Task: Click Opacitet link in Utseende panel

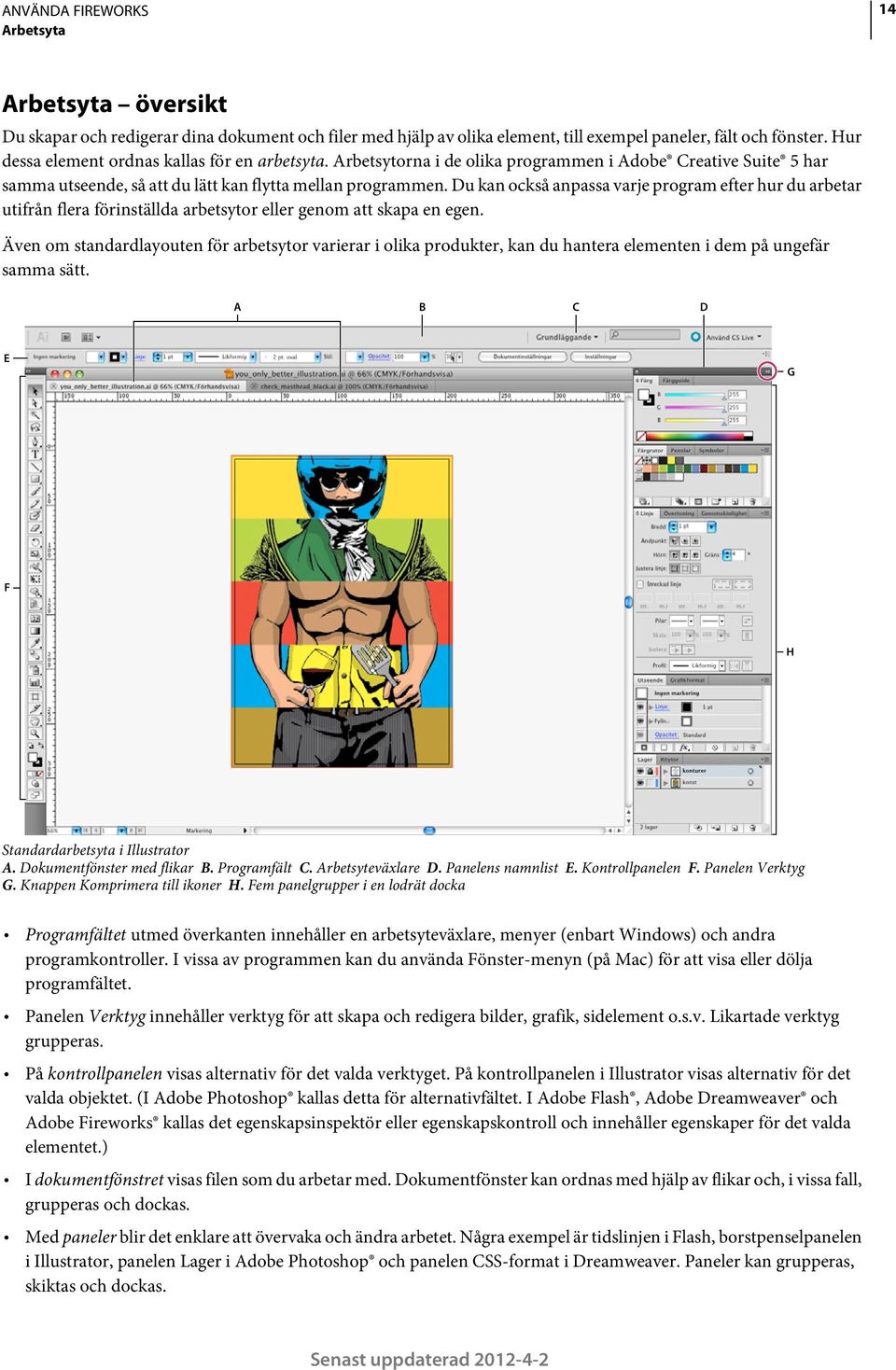Action: pyautogui.click(x=666, y=734)
